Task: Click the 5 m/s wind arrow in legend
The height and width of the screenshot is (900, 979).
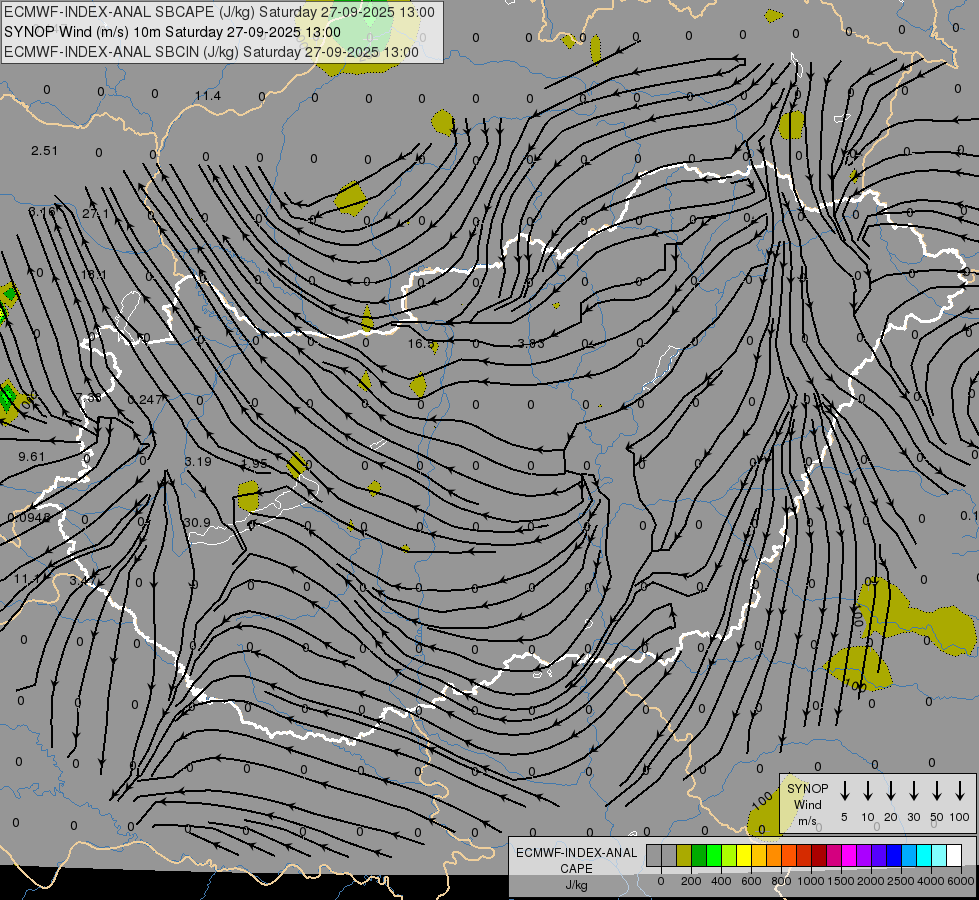Action: (844, 791)
